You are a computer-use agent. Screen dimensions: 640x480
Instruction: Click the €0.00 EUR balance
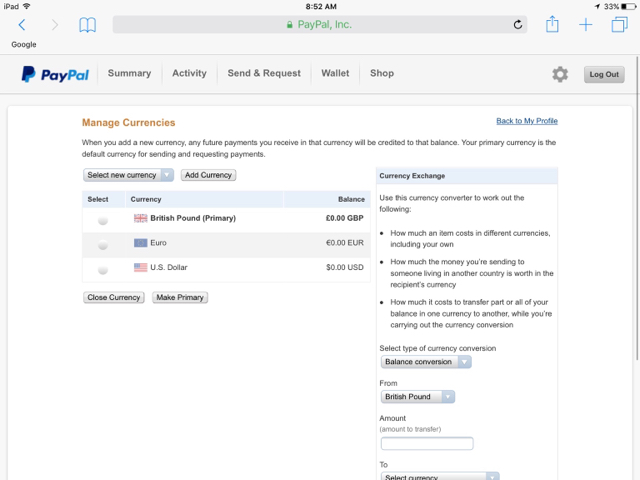344,243
